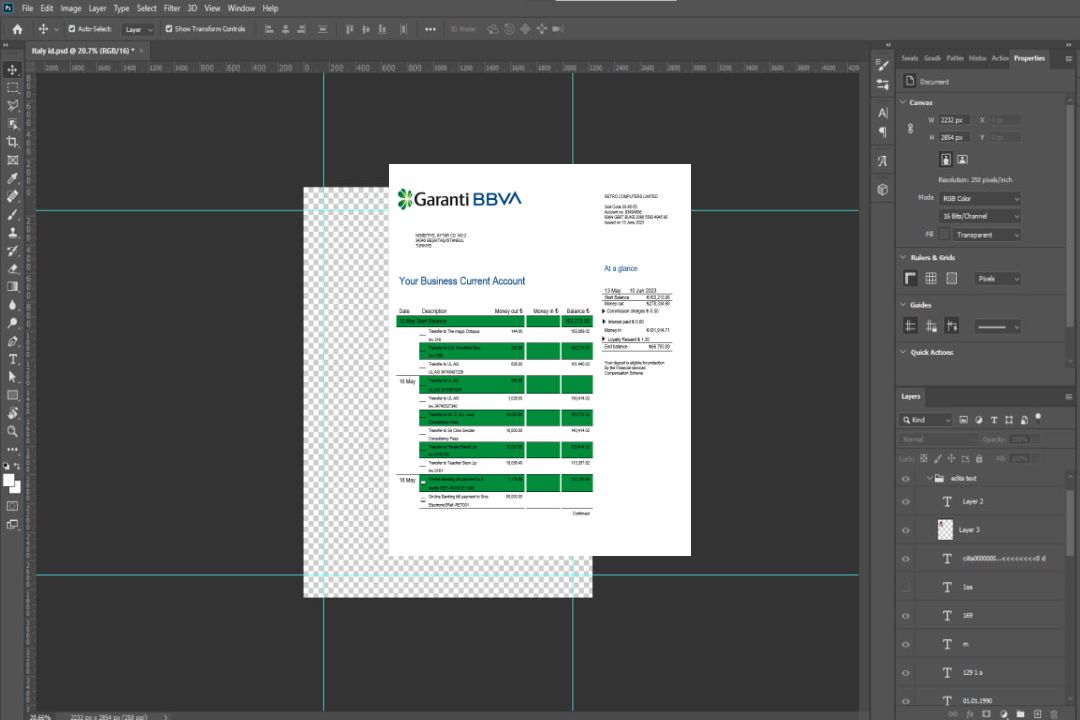The image size is (1080, 720).
Task: Select the Blur tool
Action: 12,305
